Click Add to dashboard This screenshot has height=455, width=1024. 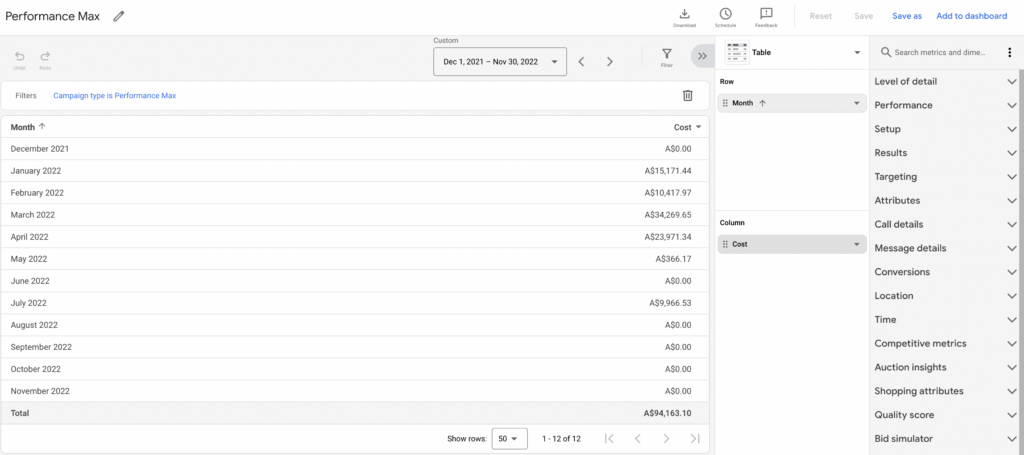coord(971,16)
